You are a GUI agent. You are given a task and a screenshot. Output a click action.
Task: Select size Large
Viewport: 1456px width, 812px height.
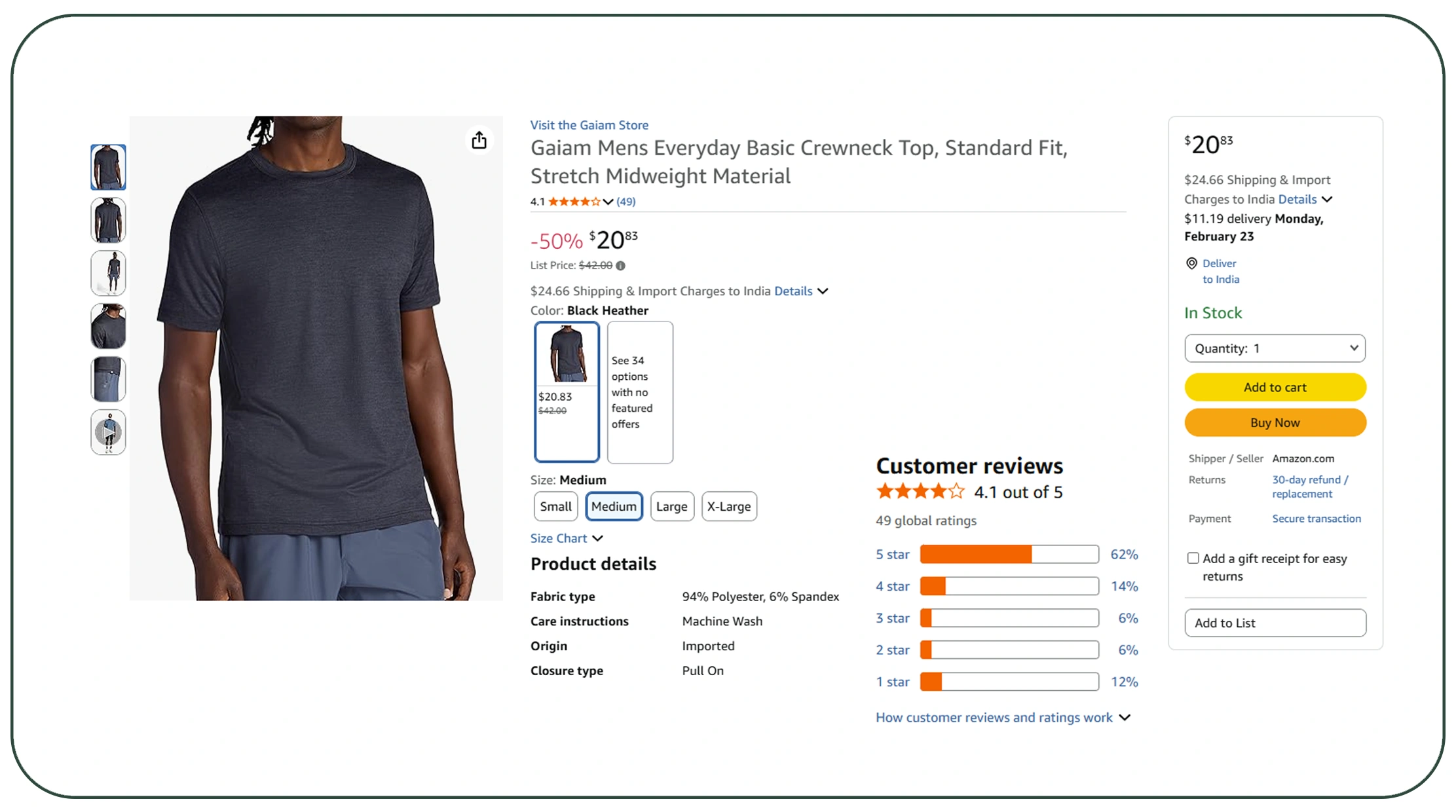point(671,506)
